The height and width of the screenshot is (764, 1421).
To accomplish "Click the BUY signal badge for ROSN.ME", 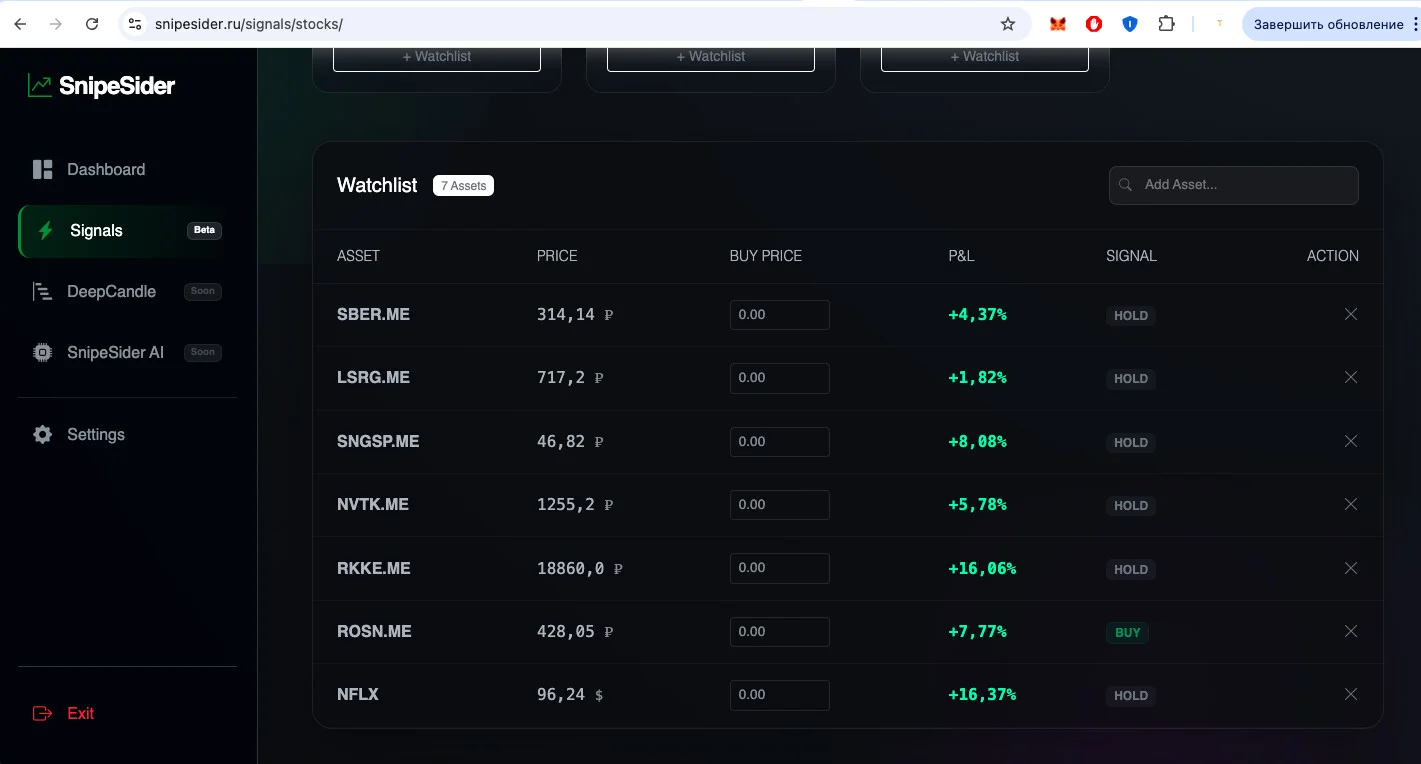I will click(1128, 633).
